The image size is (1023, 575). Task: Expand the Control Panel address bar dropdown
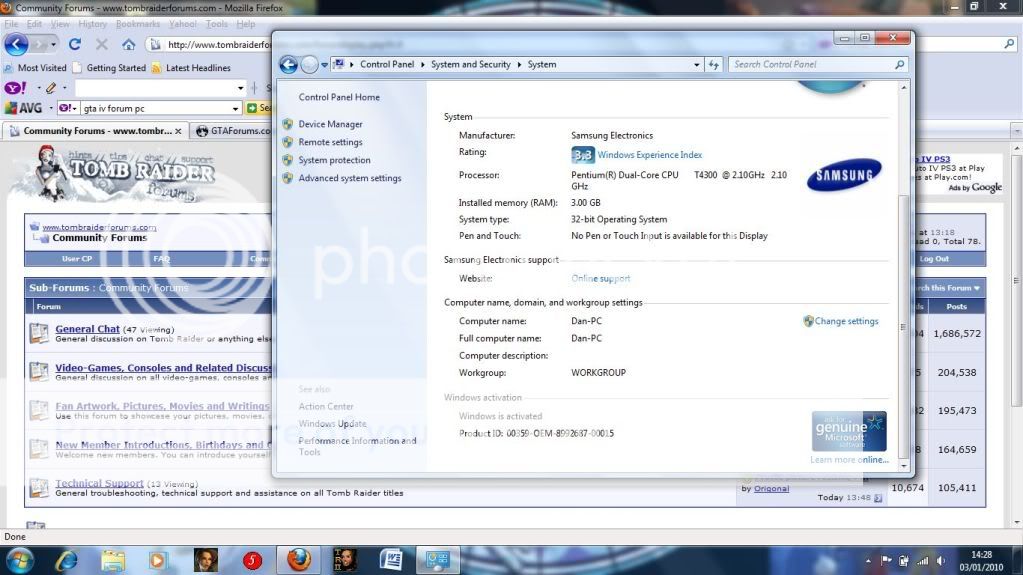pos(697,65)
